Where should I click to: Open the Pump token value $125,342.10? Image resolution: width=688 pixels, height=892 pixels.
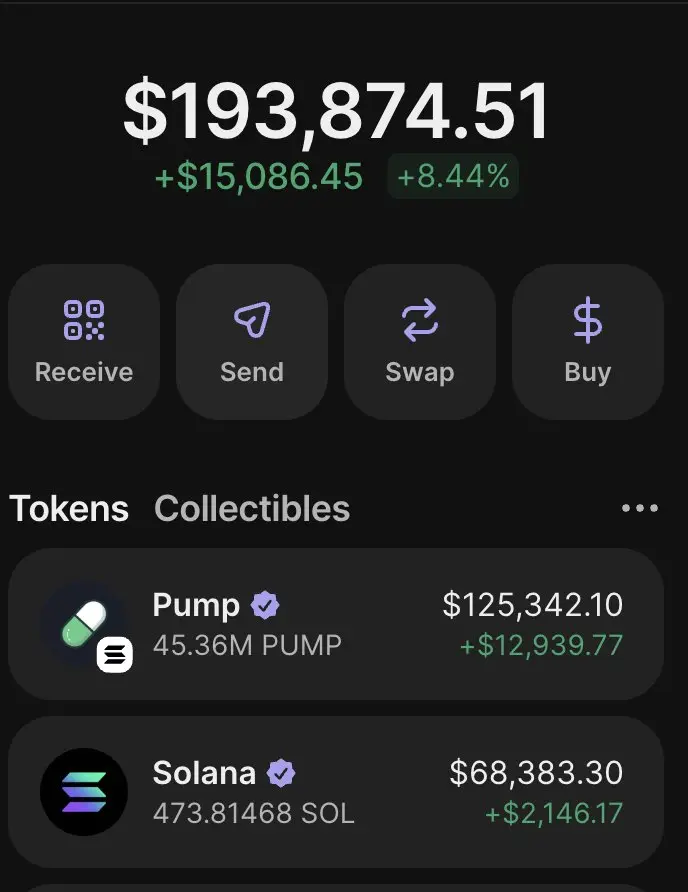(532, 605)
